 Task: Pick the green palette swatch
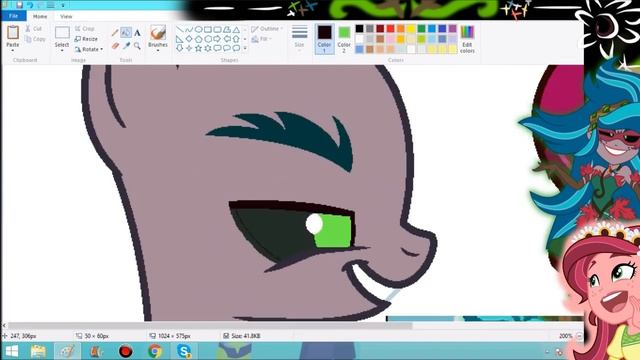pos(421,29)
